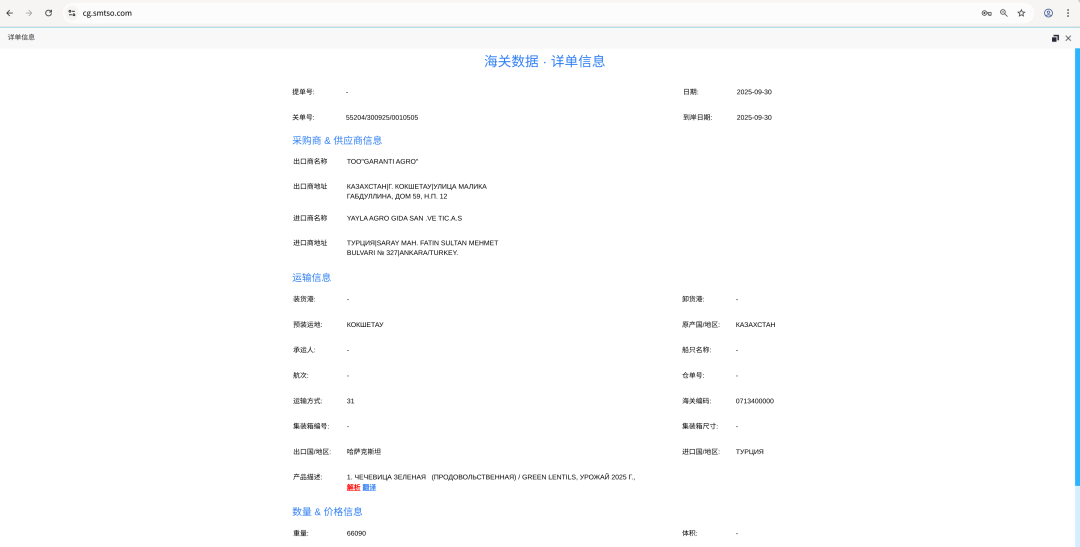Close the 详单信息 detail panel

click(x=1068, y=39)
